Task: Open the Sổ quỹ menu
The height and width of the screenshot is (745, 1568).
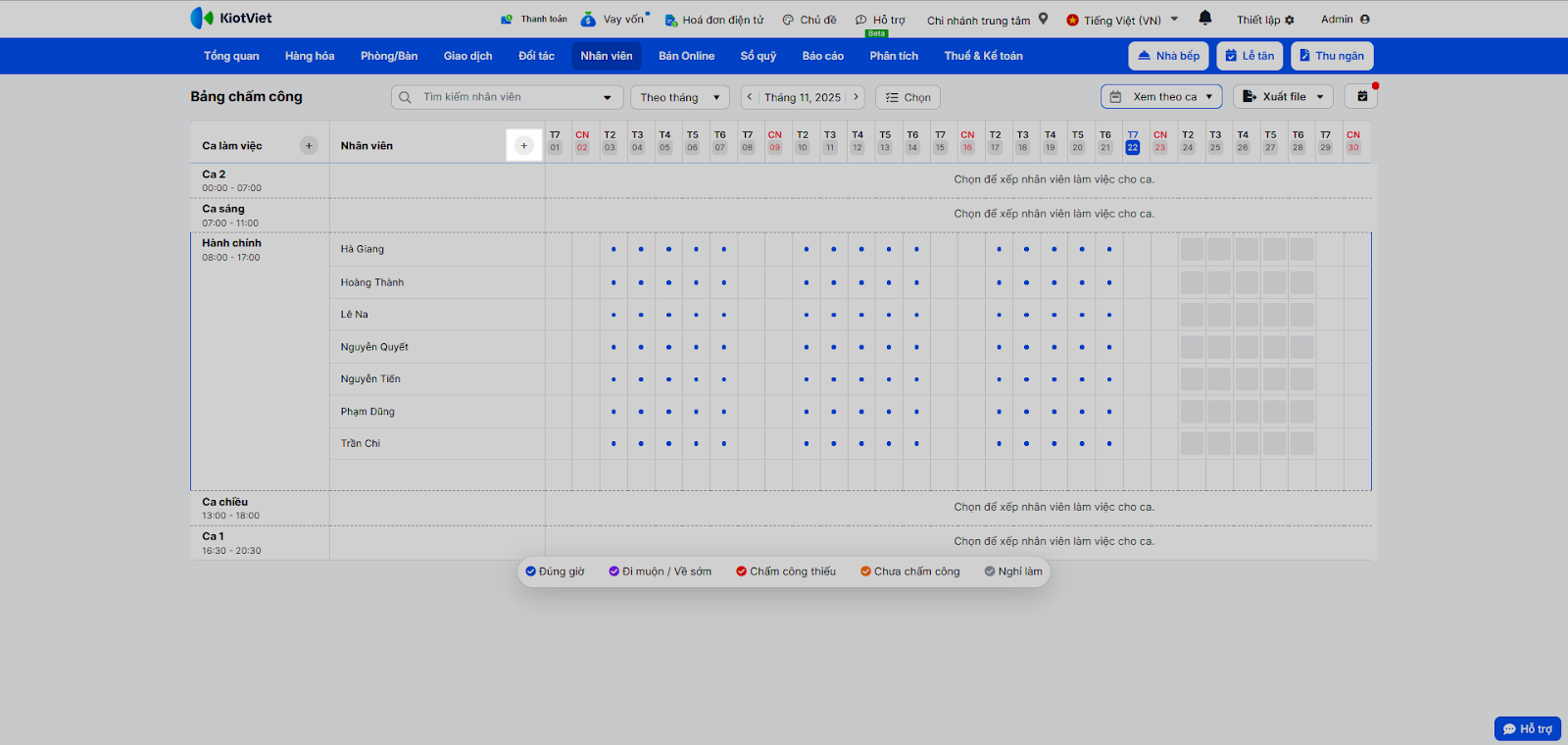Action: pyautogui.click(x=759, y=56)
